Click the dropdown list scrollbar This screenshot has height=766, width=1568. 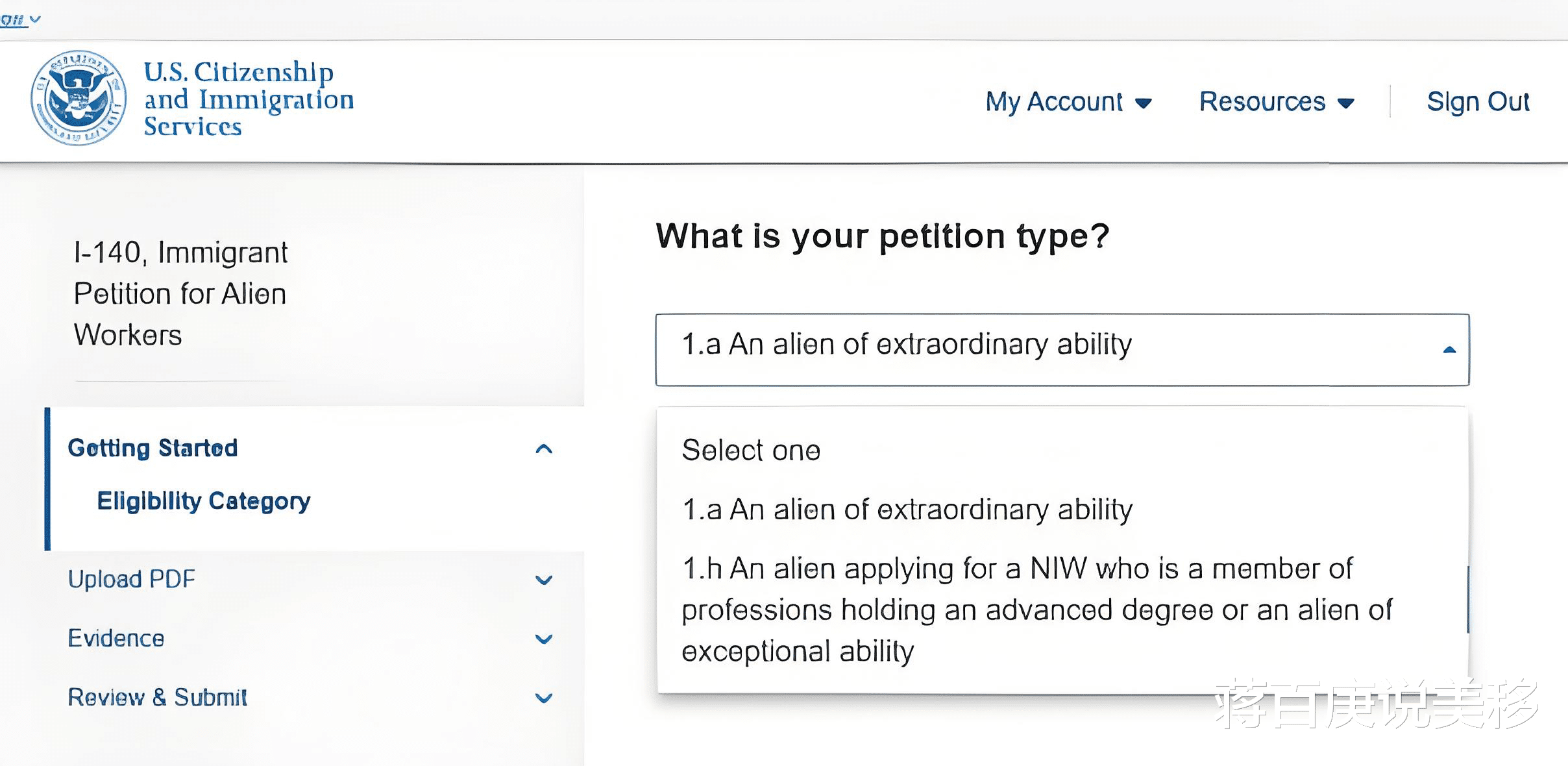1467,599
